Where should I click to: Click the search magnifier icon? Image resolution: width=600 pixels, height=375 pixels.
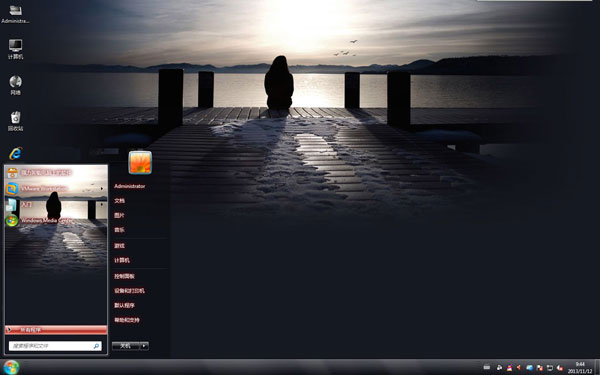96,346
